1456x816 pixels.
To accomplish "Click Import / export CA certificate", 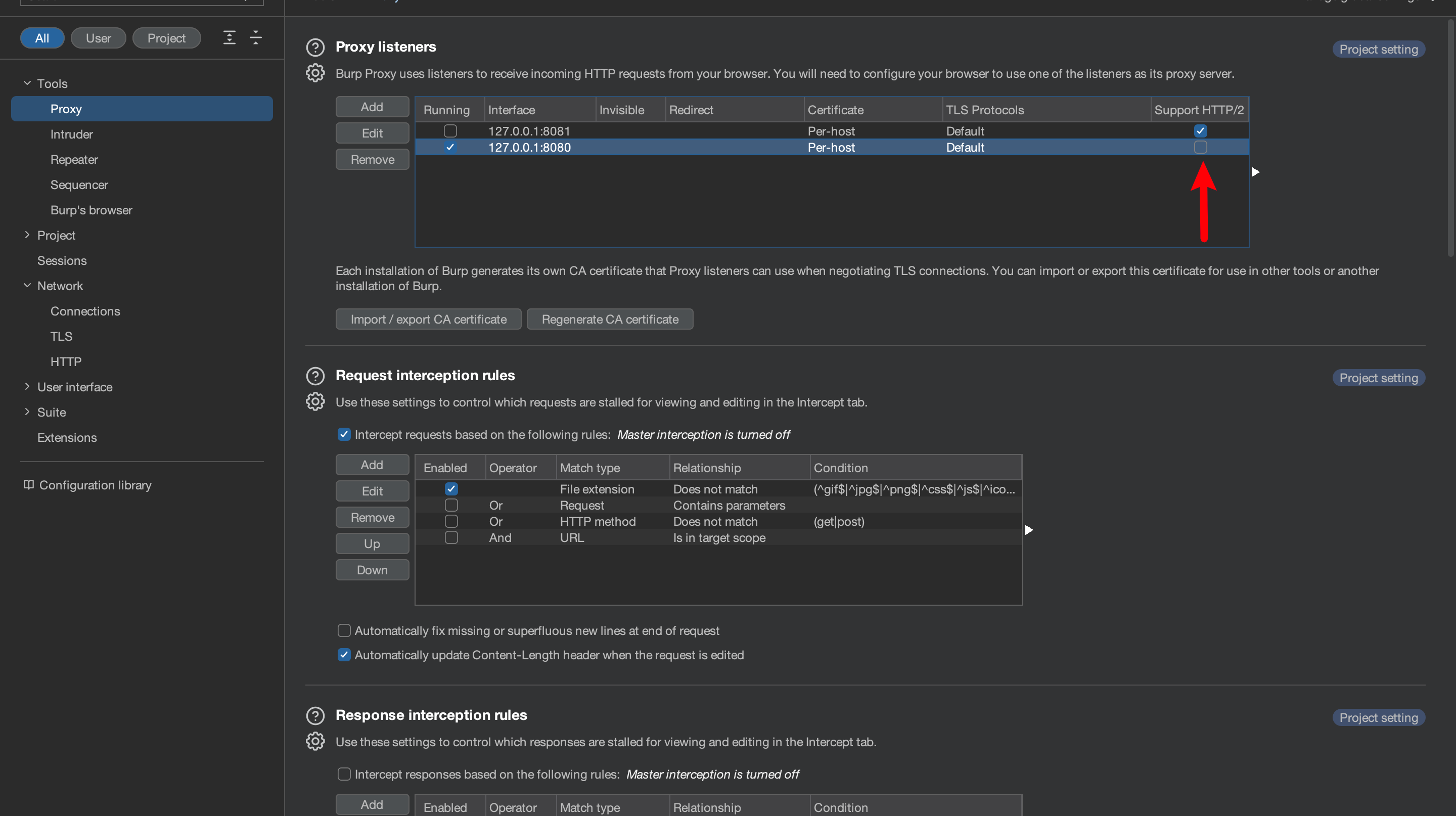I will click(x=428, y=320).
